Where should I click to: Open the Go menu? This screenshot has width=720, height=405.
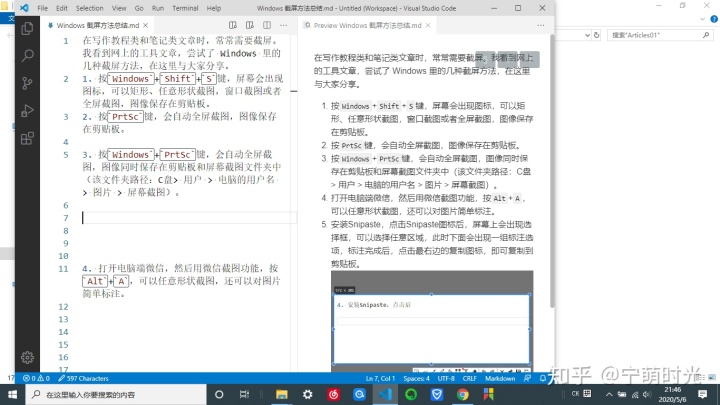pyautogui.click(x=139, y=8)
